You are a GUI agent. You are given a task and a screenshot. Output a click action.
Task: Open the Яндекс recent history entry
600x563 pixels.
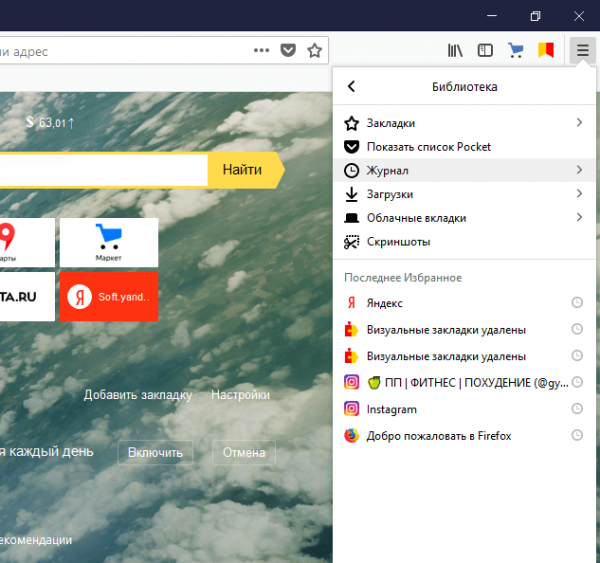[464, 303]
